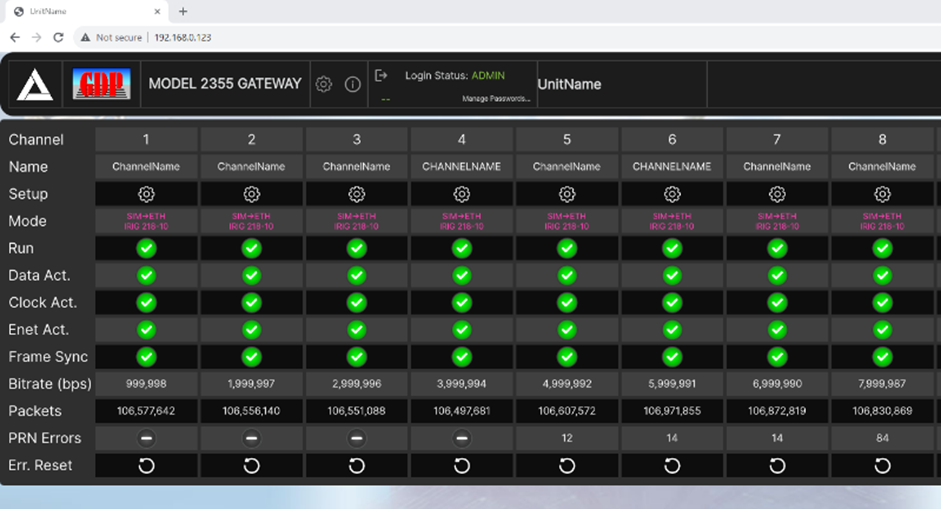Open the info icon in header

point(352,84)
